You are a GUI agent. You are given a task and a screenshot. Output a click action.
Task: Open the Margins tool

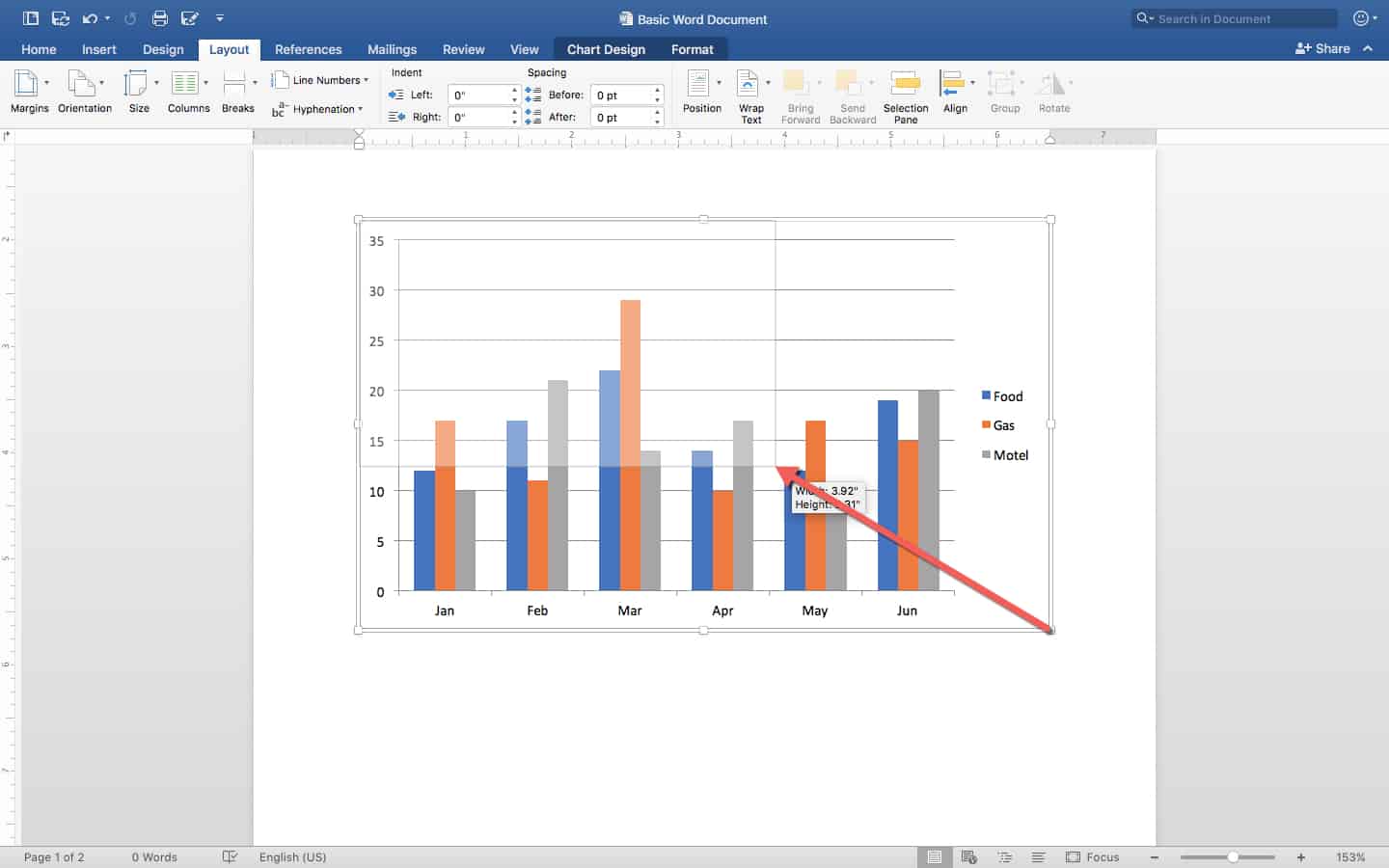pyautogui.click(x=28, y=92)
